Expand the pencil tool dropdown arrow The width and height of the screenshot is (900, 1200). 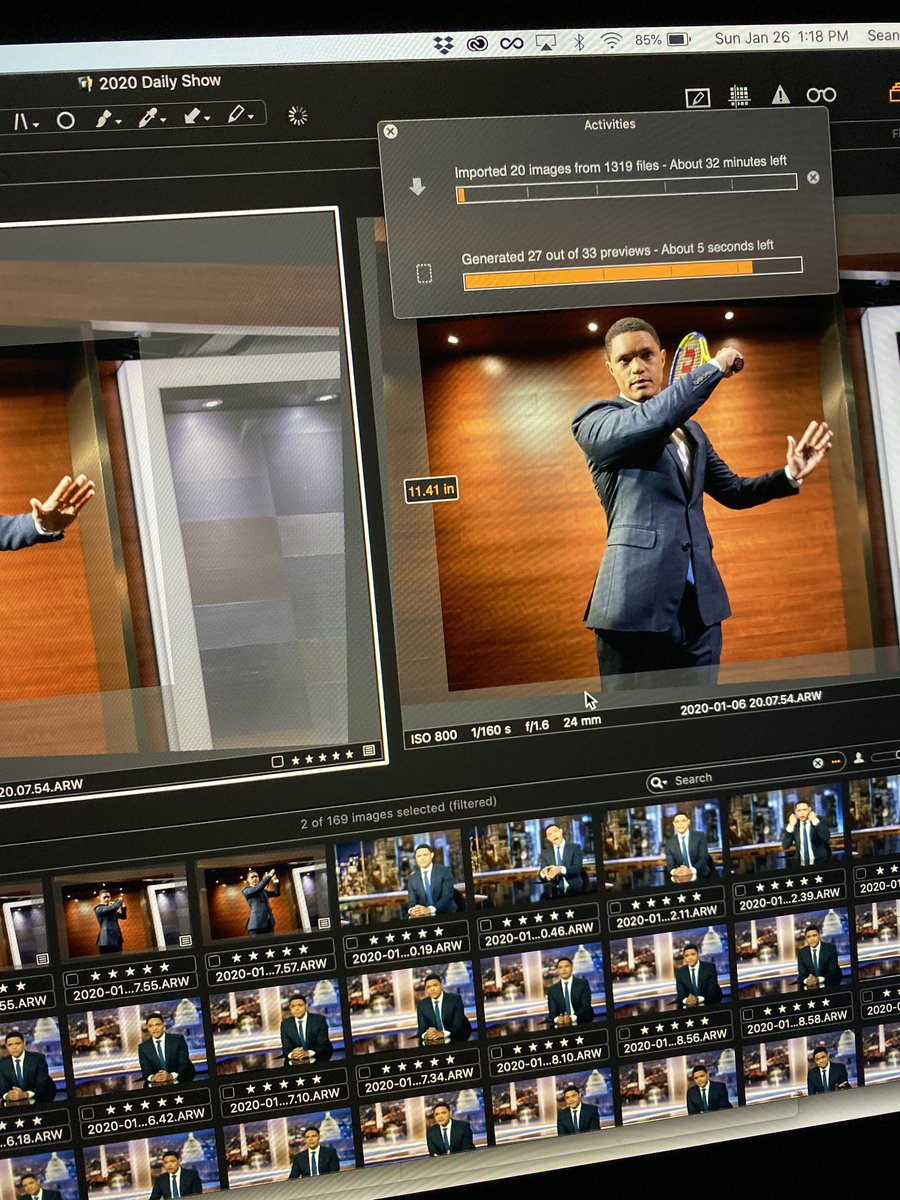tap(250, 117)
